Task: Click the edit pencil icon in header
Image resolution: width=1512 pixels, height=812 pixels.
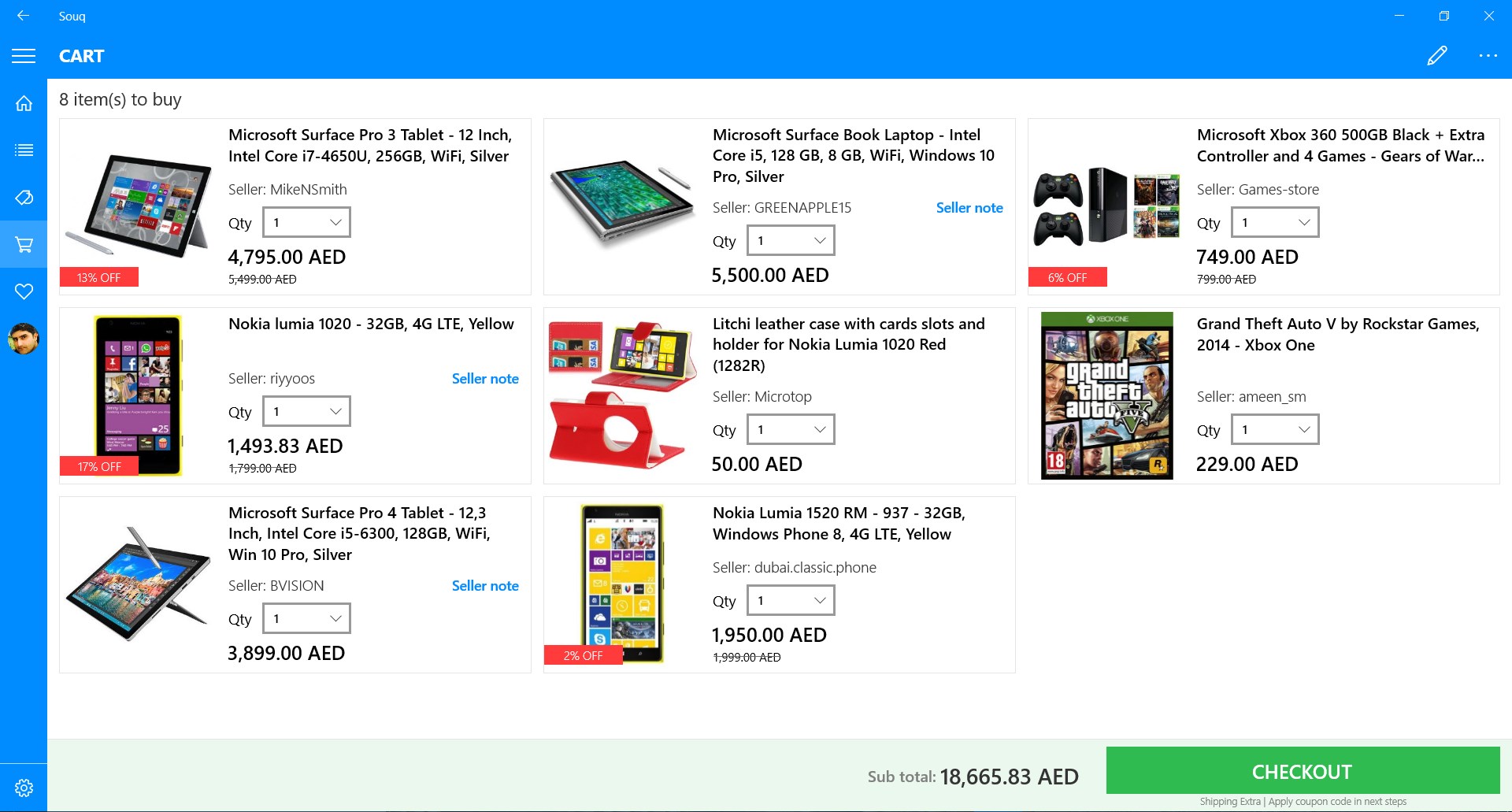Action: 1437,55
